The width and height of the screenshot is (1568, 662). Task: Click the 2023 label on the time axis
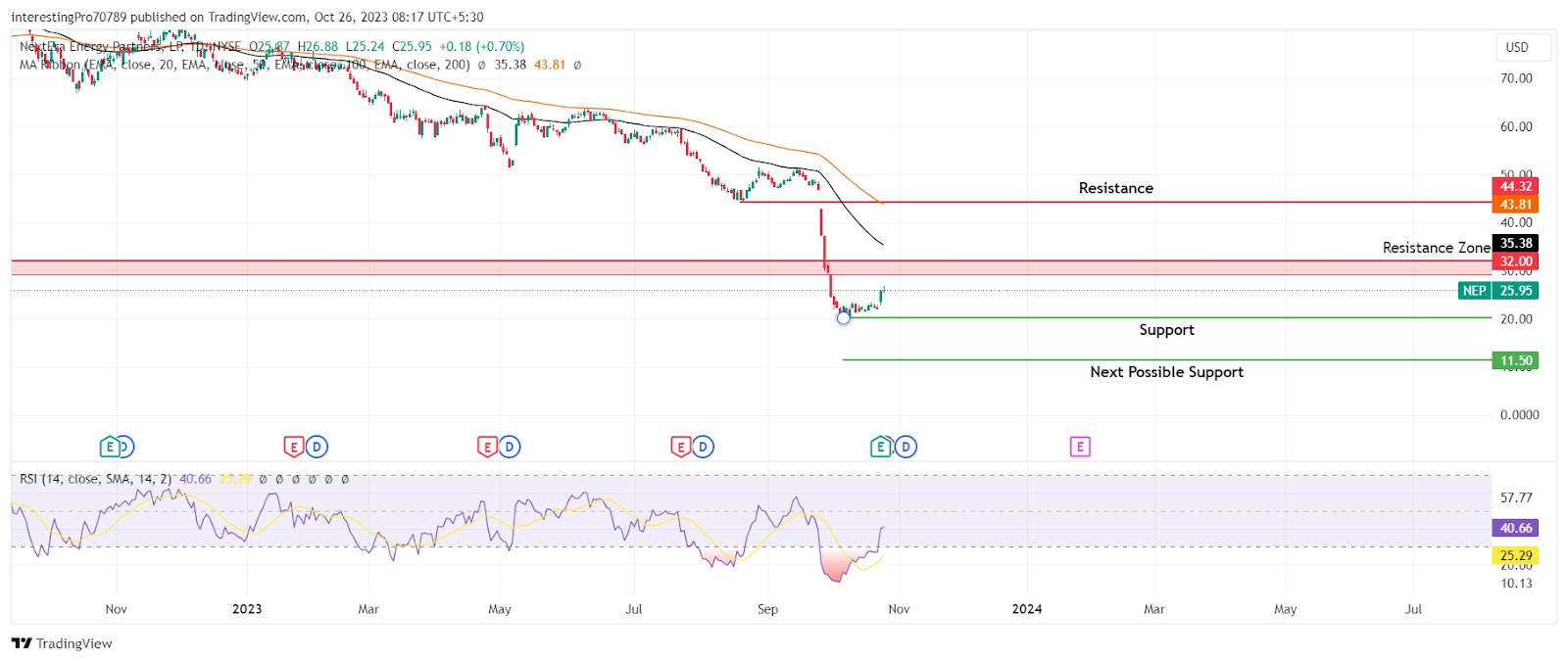[247, 609]
